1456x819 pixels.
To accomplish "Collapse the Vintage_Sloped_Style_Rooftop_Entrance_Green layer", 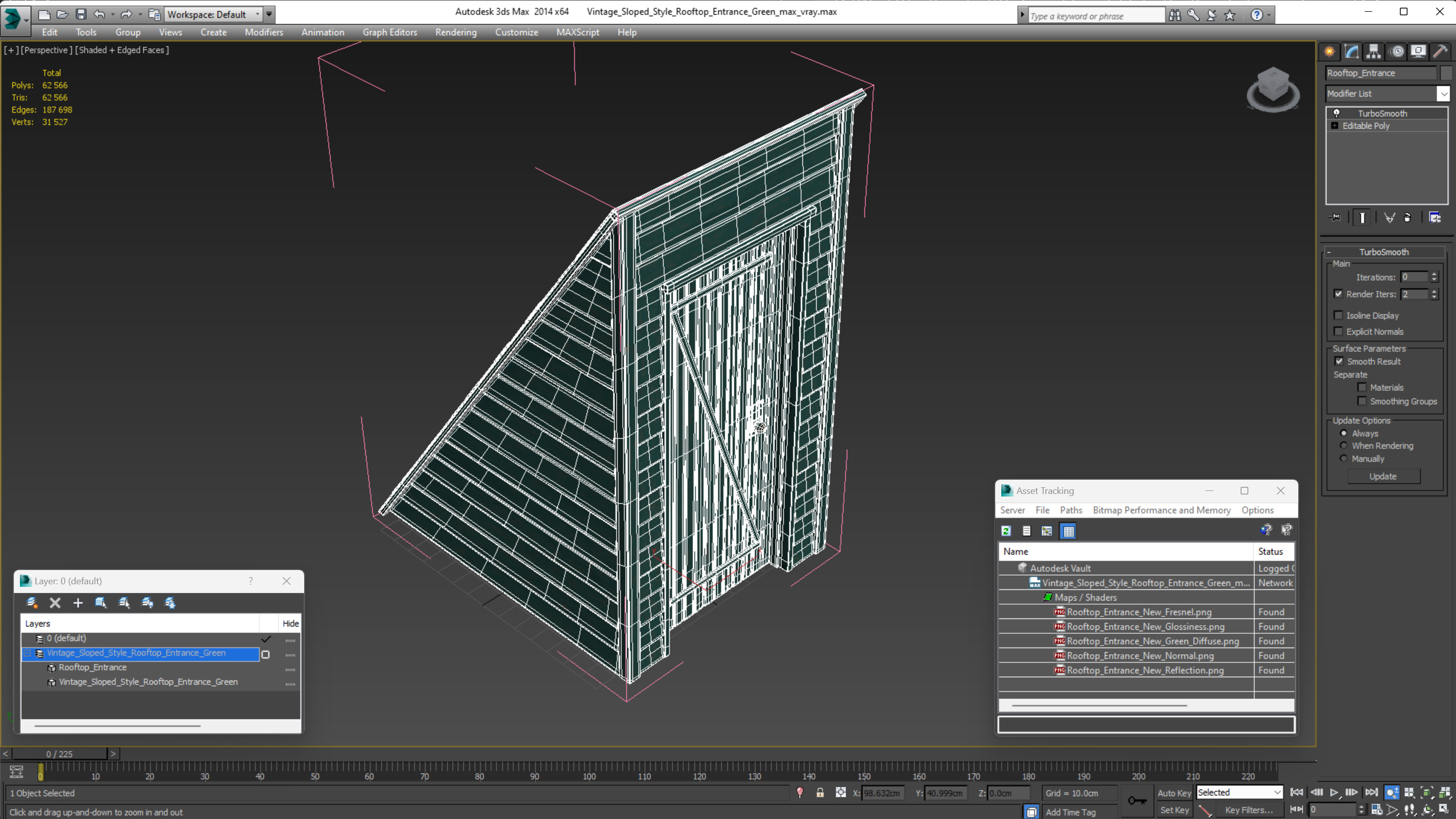I will [27, 653].
